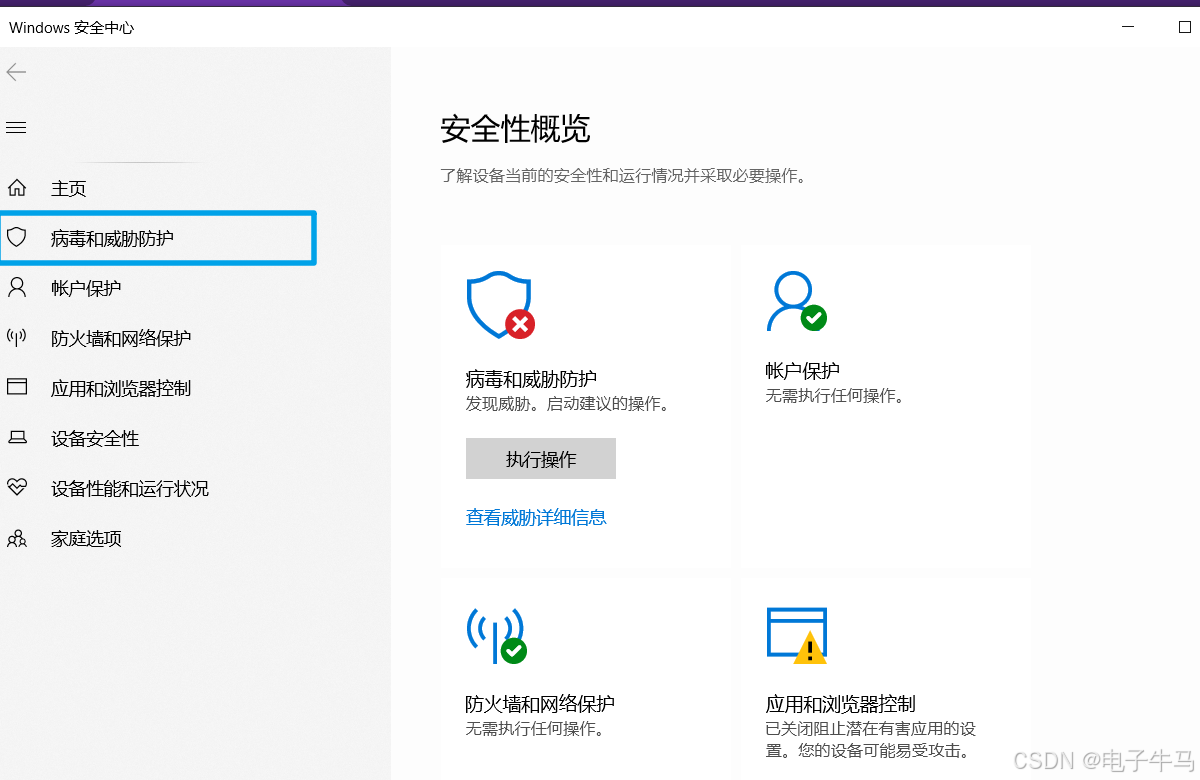This screenshot has width=1200, height=780.
Task: Click the shield with red X icon
Action: point(500,306)
